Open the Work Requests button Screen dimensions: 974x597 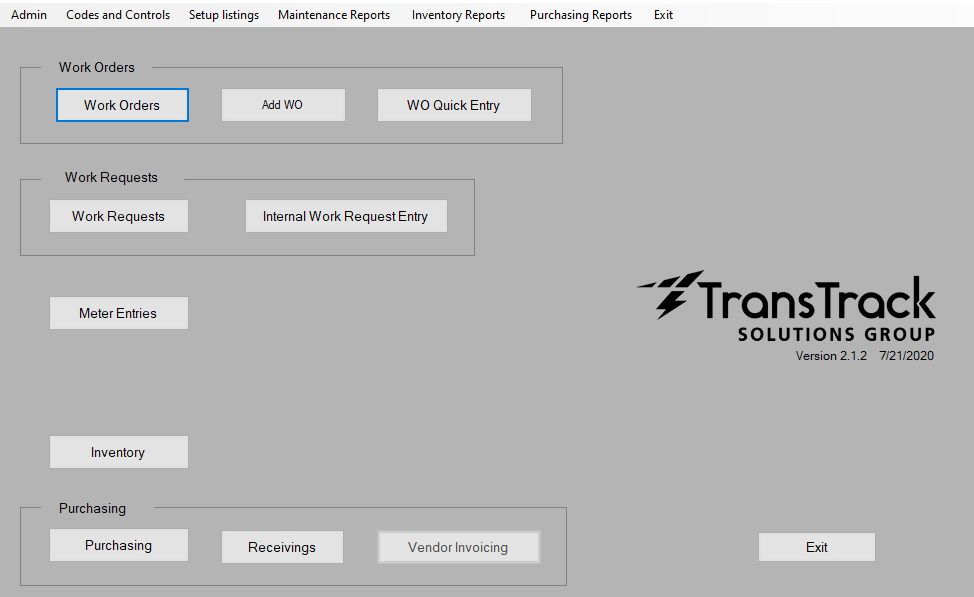119,216
